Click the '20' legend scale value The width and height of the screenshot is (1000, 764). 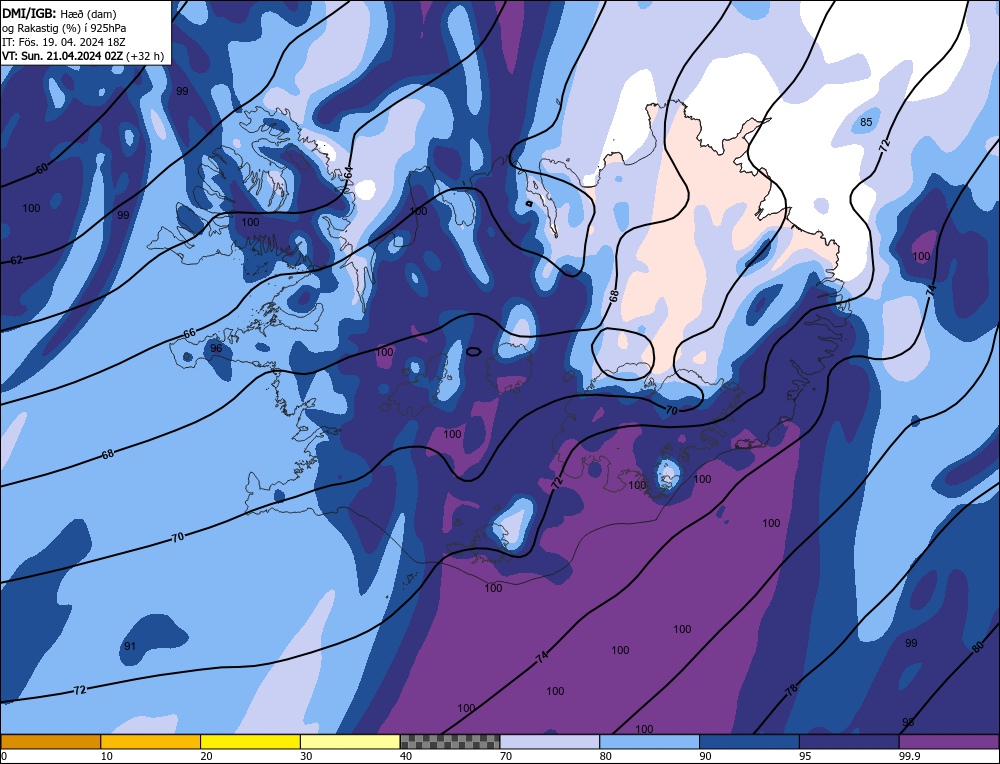click(207, 756)
